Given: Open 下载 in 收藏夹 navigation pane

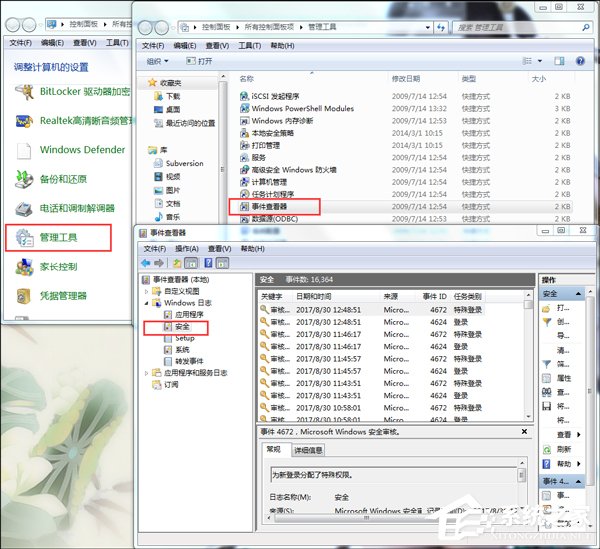Looking at the screenshot, I should [167, 96].
